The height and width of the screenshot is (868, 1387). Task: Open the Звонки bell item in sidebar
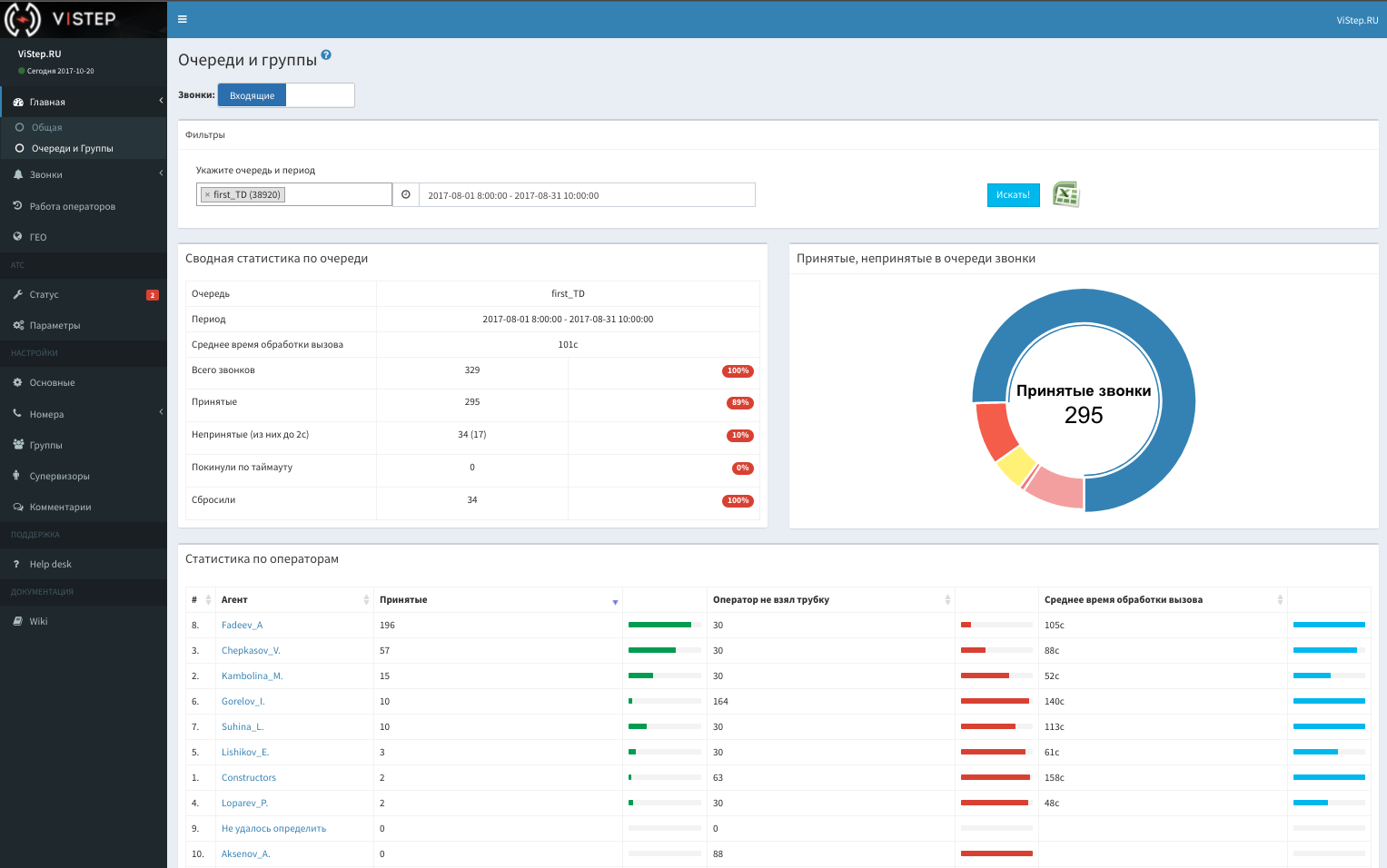pyautogui.click(x=46, y=174)
